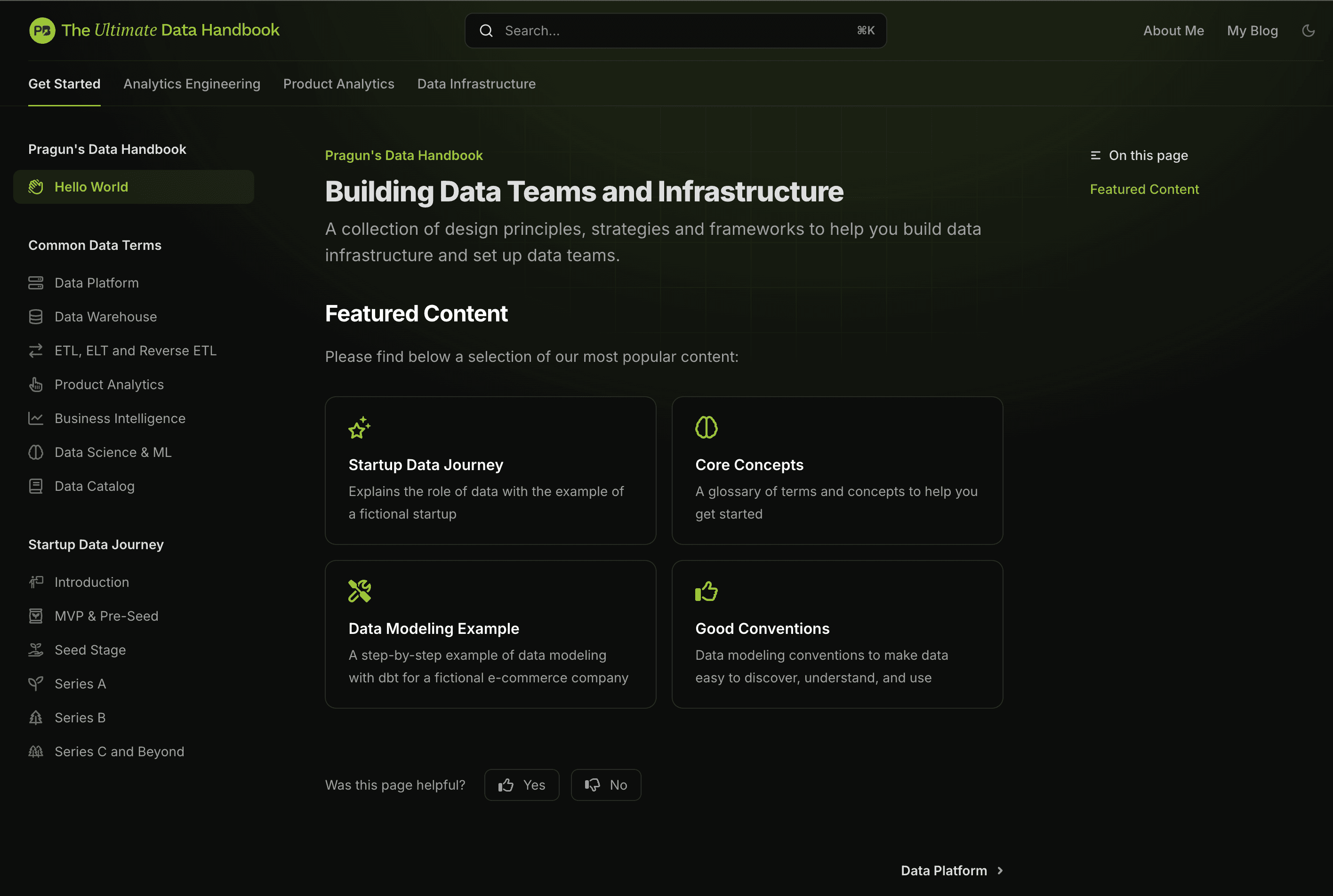Switch to the Data Infrastructure tab
The height and width of the screenshot is (896, 1333).
(x=476, y=84)
